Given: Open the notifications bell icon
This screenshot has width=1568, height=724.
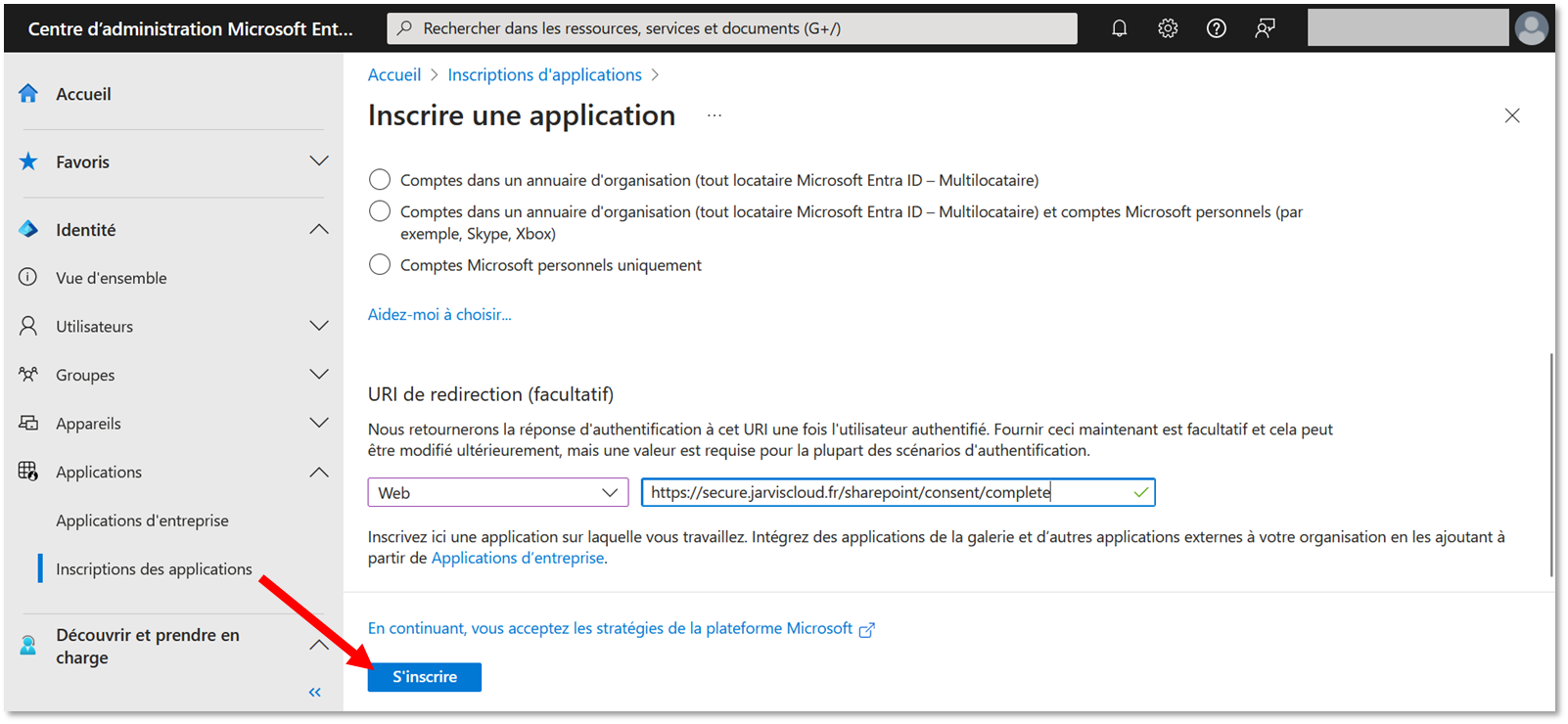Looking at the screenshot, I should (1119, 28).
